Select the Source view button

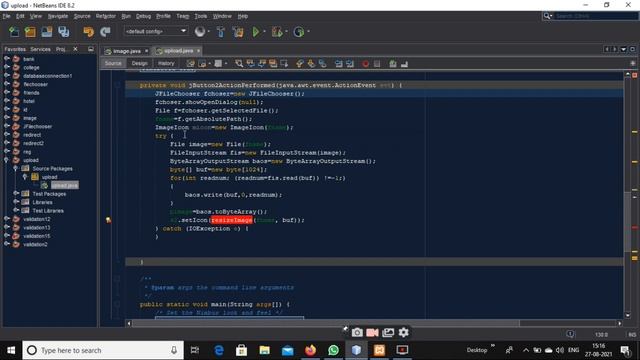[x=113, y=63]
